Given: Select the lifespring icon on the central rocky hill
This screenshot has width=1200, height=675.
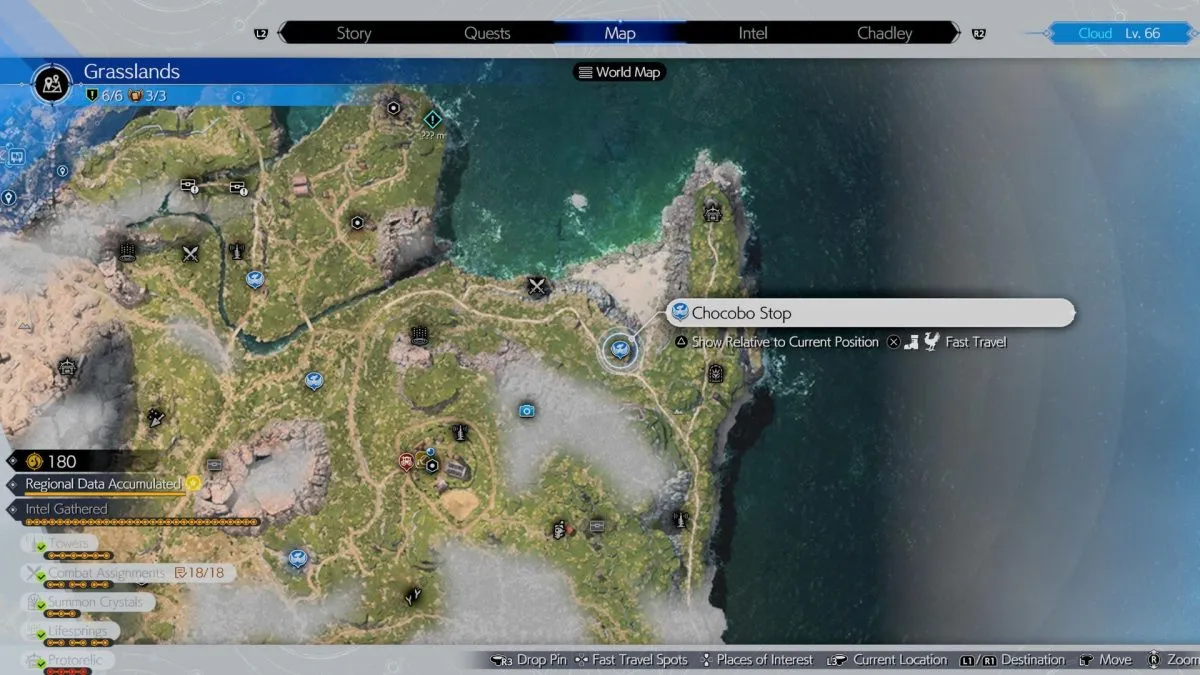Looking at the screenshot, I should [x=419, y=335].
